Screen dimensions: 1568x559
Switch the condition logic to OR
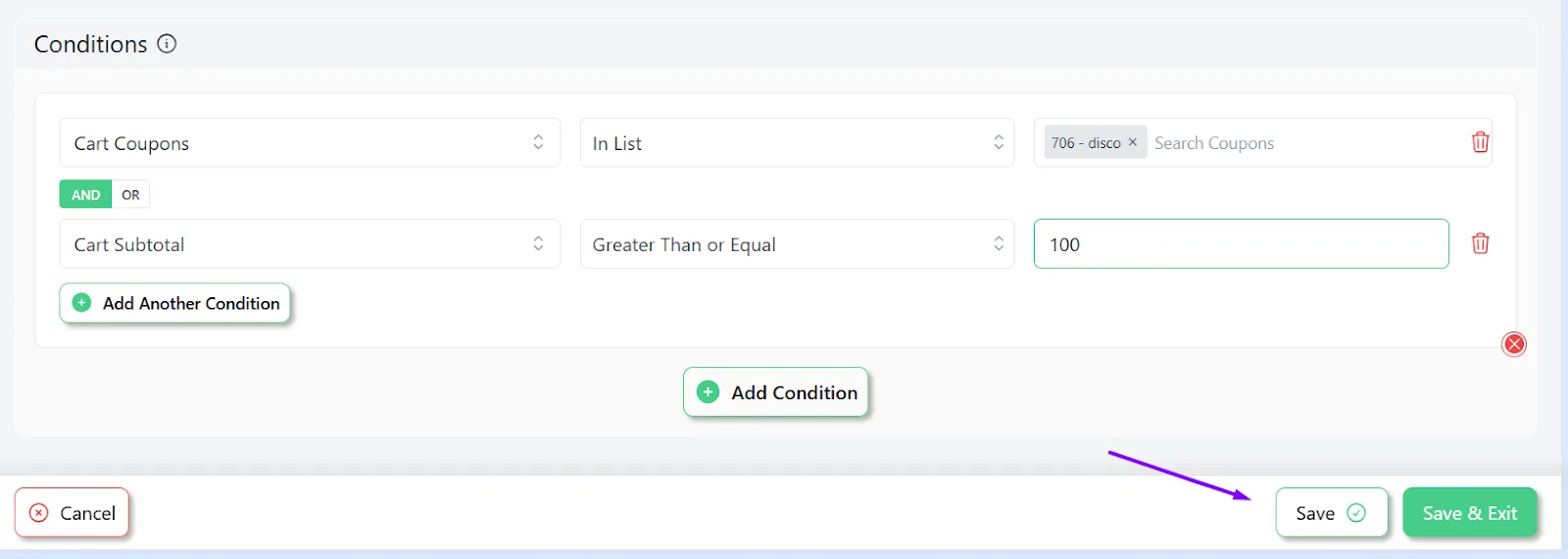130,194
